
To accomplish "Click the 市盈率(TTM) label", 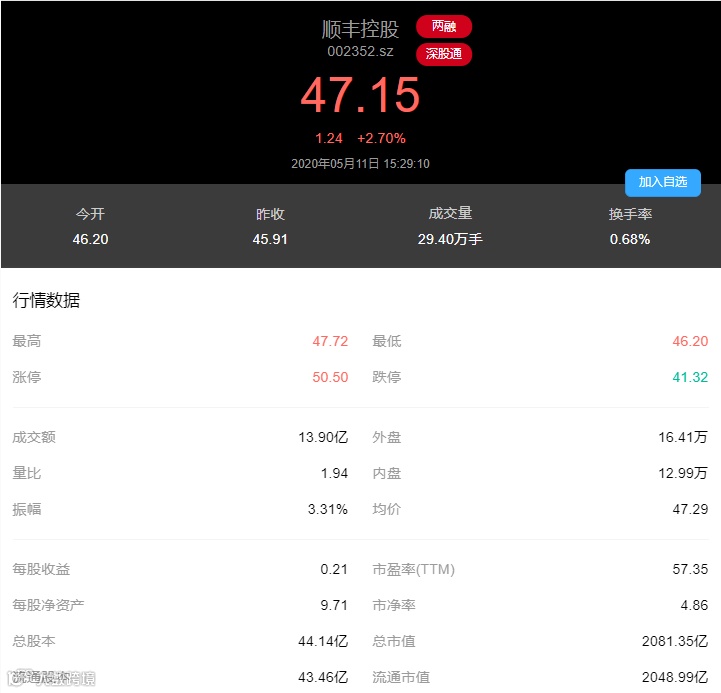I will (x=413, y=569).
